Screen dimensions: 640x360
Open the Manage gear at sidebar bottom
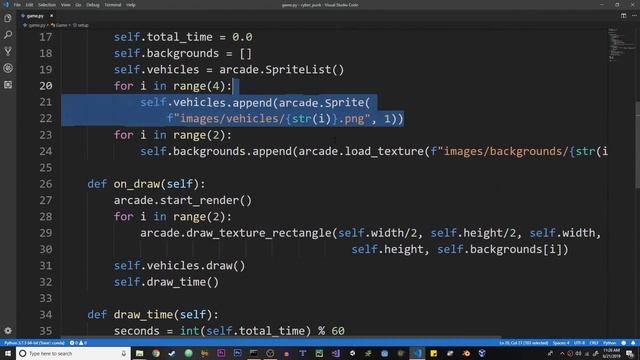pos(8,331)
